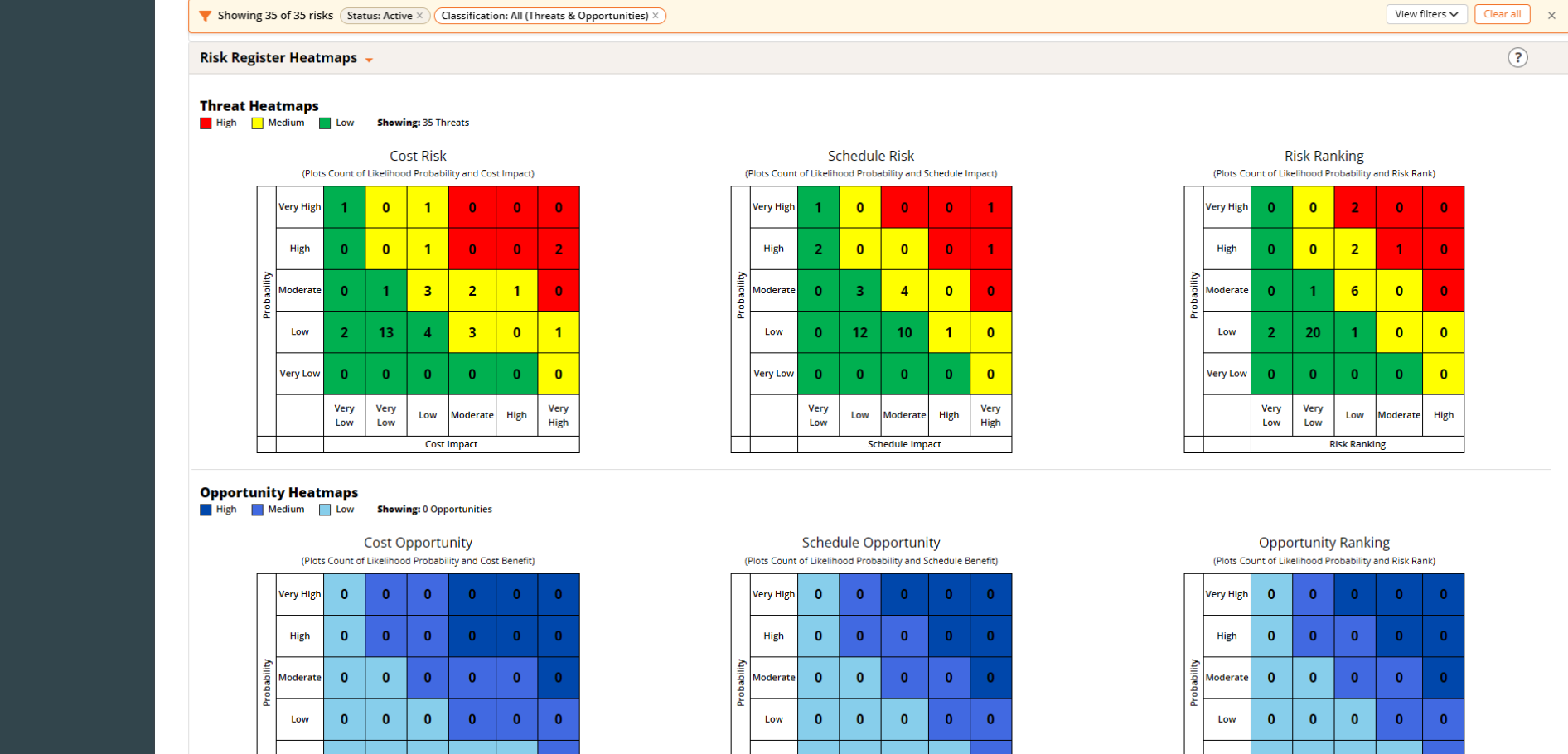This screenshot has height=754, width=1568.
Task: Remove the Status: Active filter chip
Action: [419, 16]
